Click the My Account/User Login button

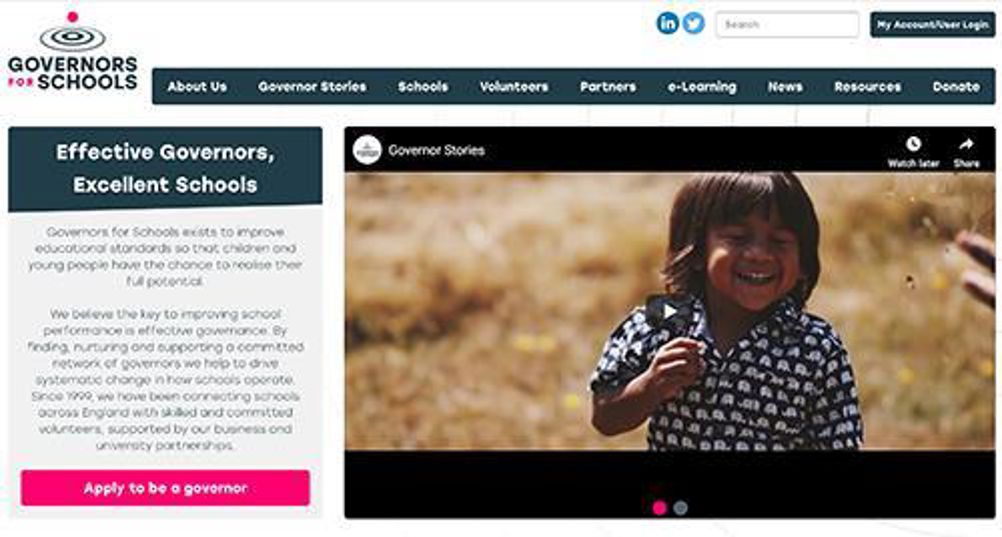tap(932, 24)
